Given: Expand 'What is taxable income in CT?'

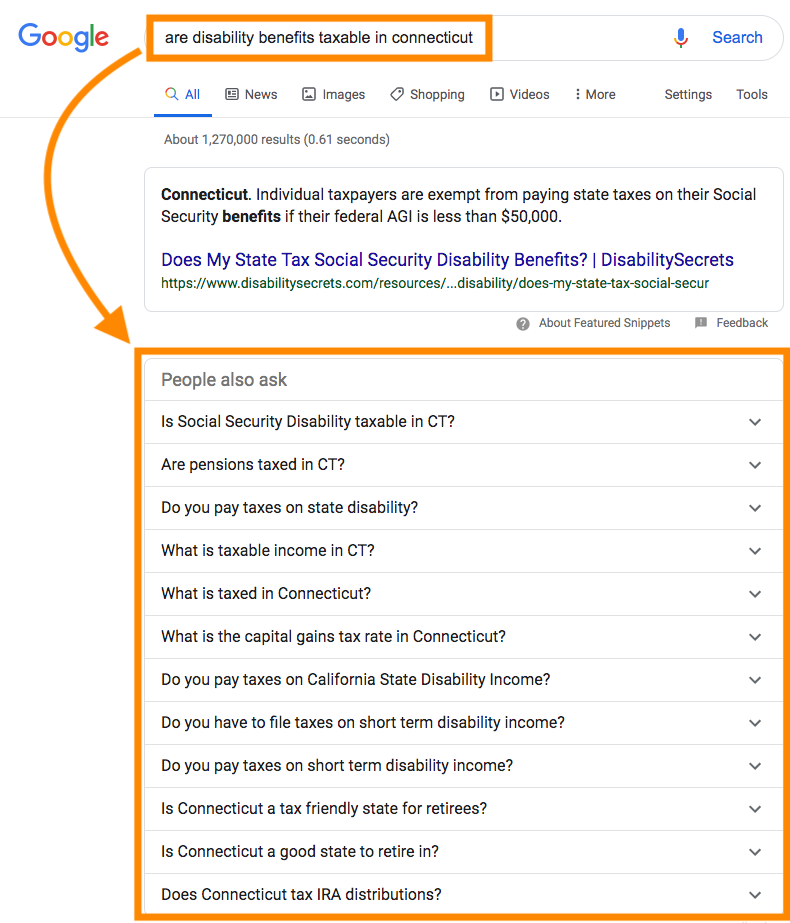Looking at the screenshot, I should [x=463, y=551].
